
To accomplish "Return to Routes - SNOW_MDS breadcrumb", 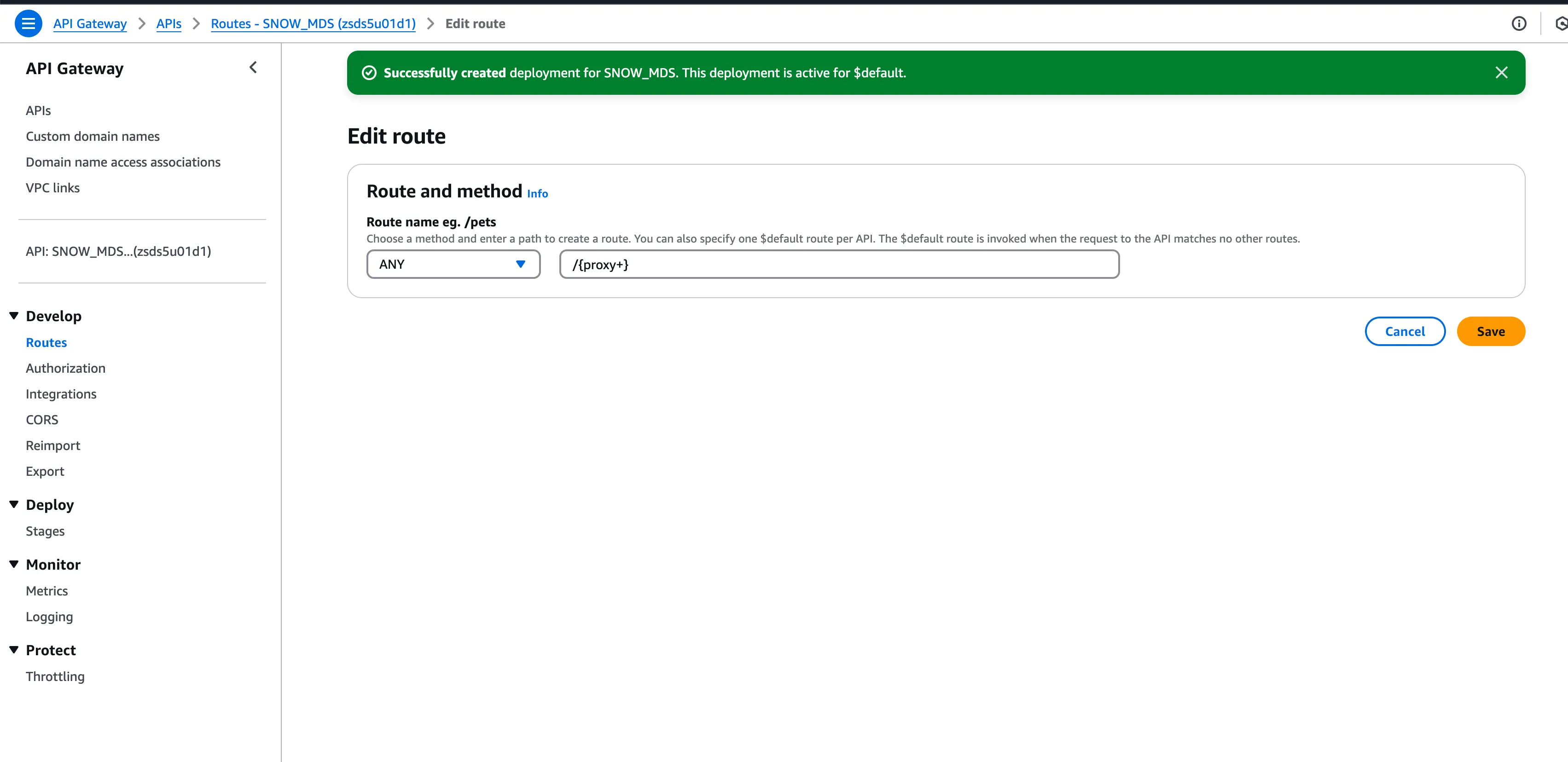I will click(x=313, y=24).
